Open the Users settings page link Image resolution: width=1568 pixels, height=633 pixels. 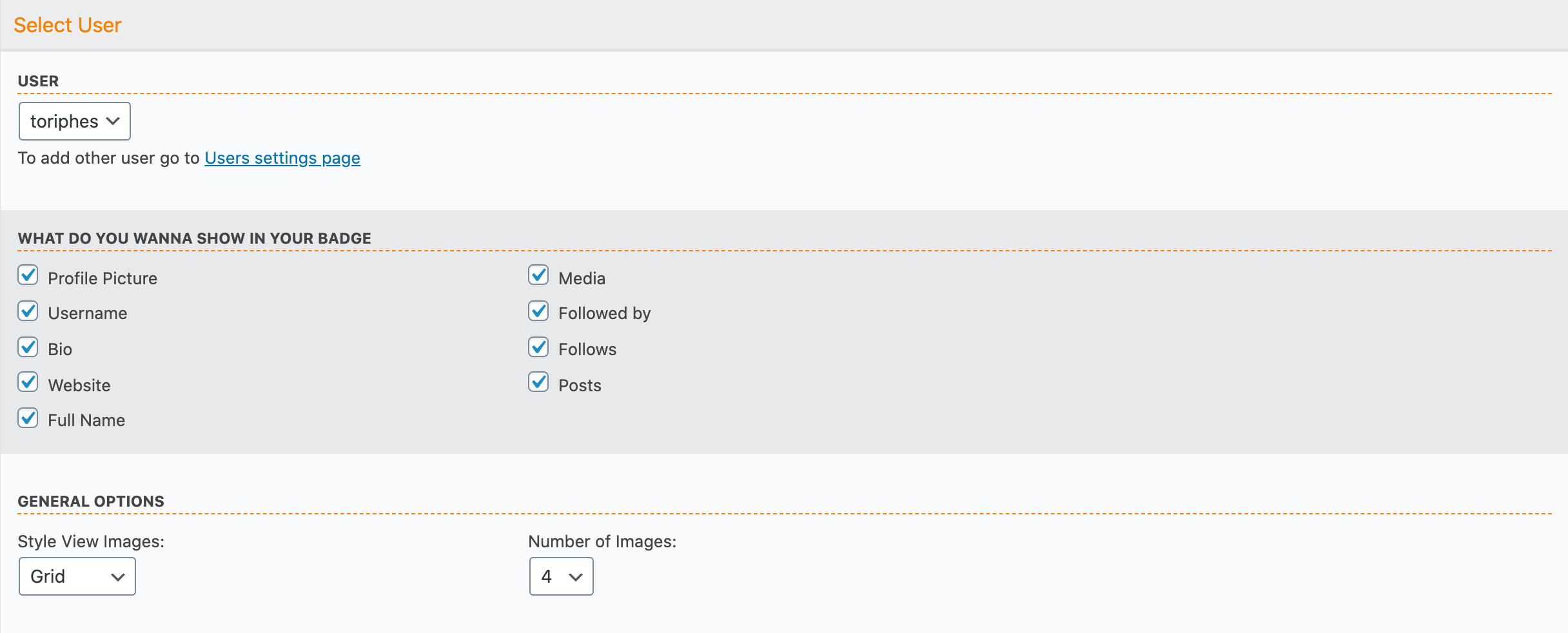[282, 158]
